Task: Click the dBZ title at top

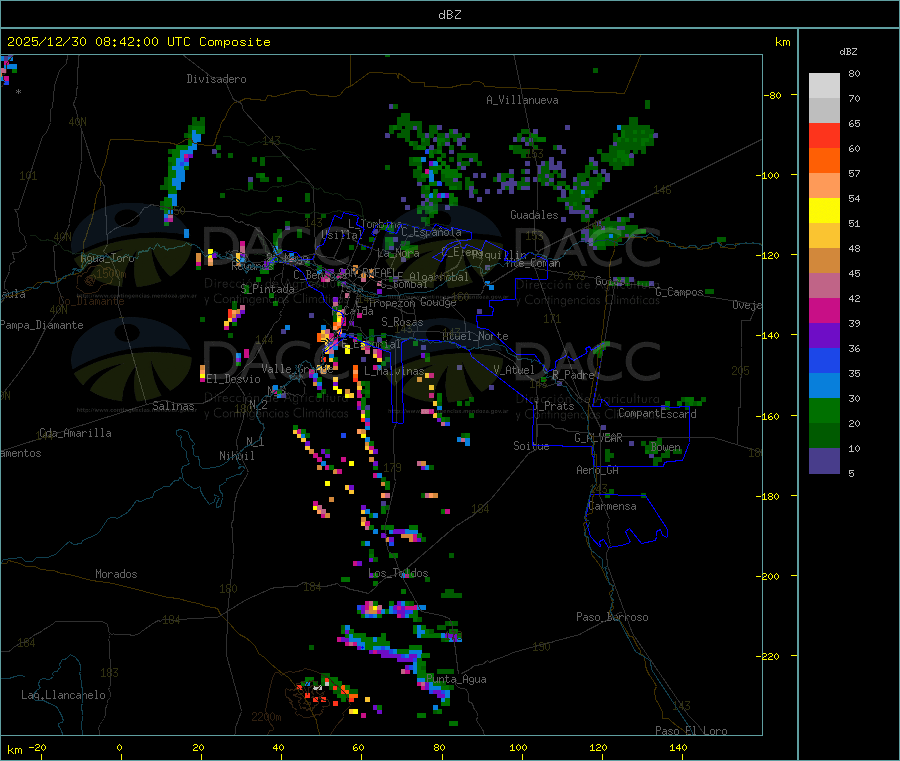Action: click(x=449, y=15)
